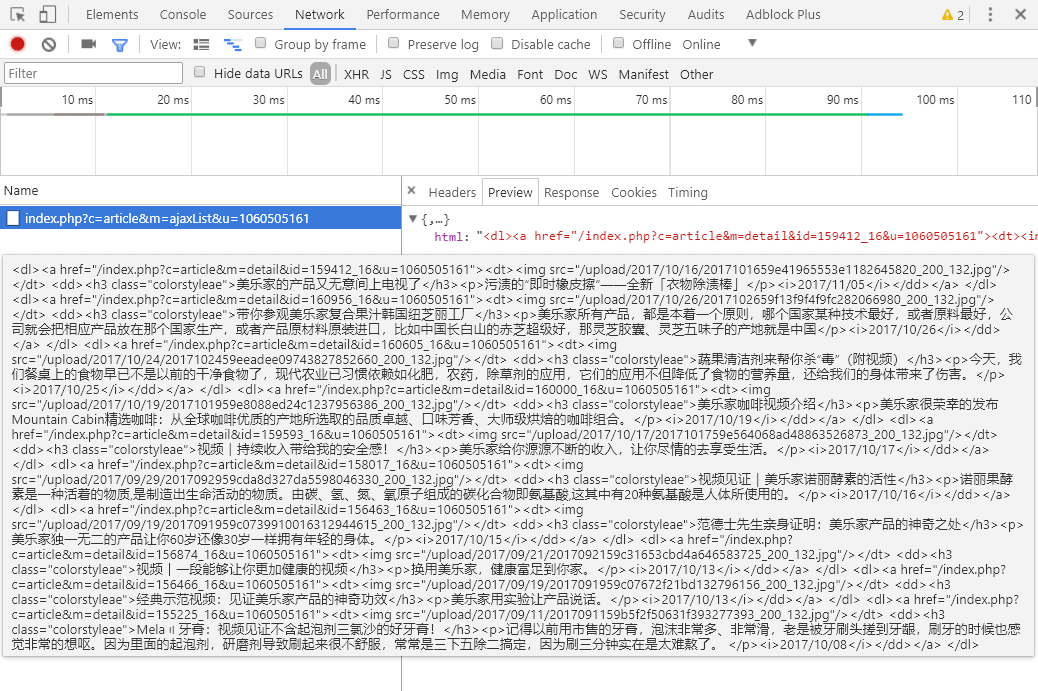Enable Group by frame checkbox
The height and width of the screenshot is (691, 1038).
click(261, 43)
